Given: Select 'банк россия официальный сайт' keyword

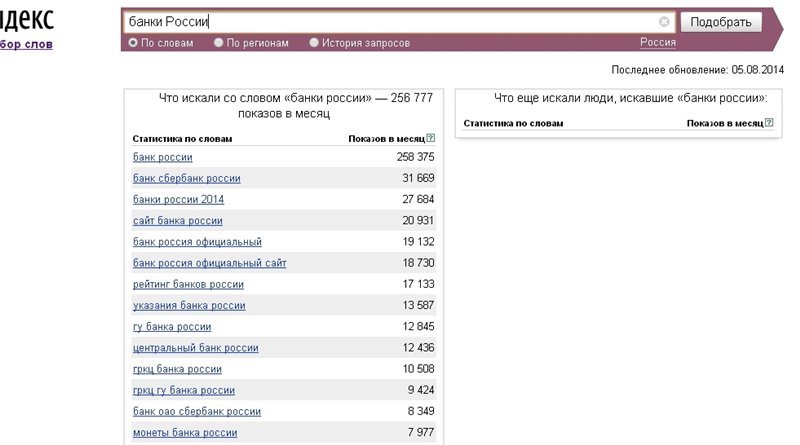Looking at the screenshot, I should 209,263.
